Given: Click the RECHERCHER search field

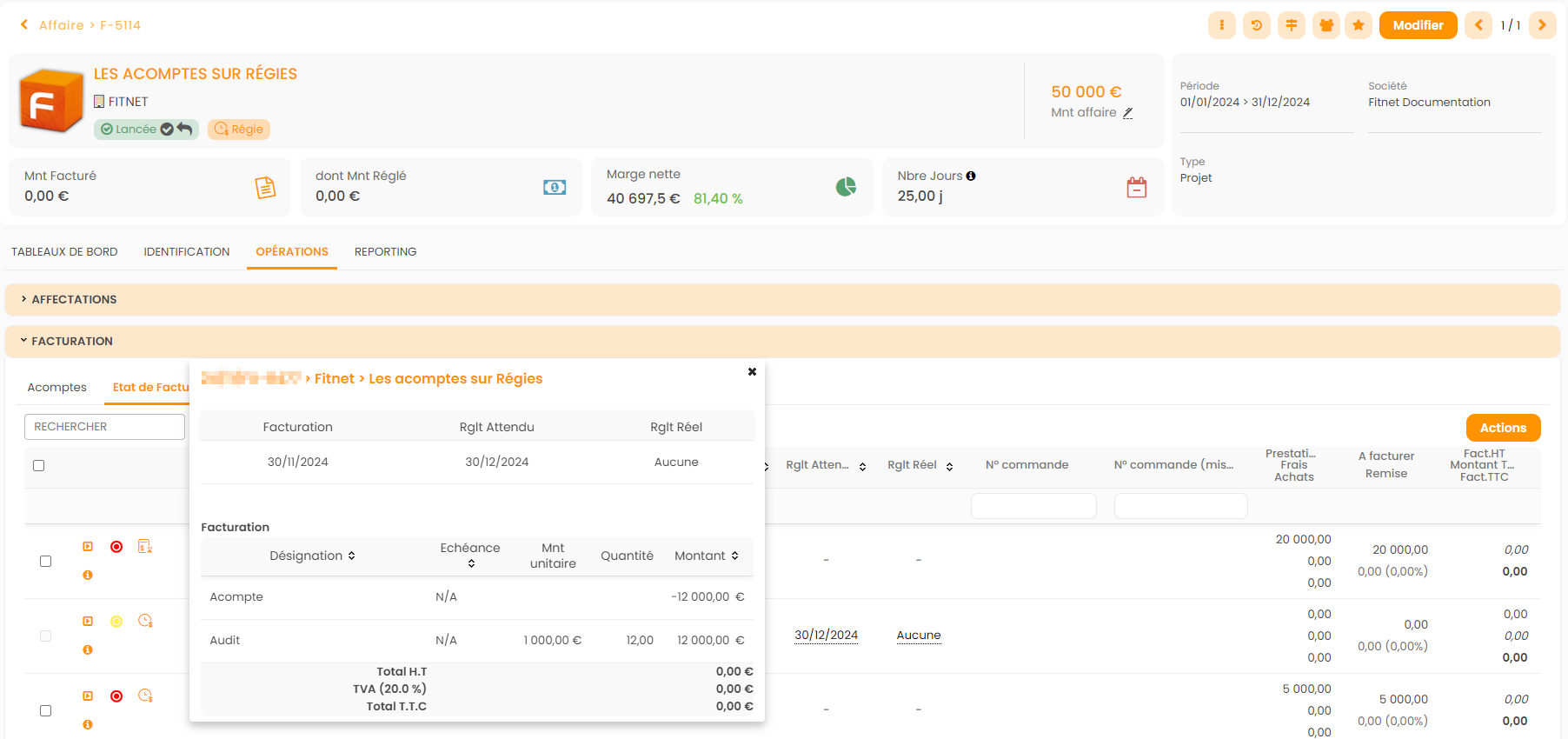Looking at the screenshot, I should point(104,427).
